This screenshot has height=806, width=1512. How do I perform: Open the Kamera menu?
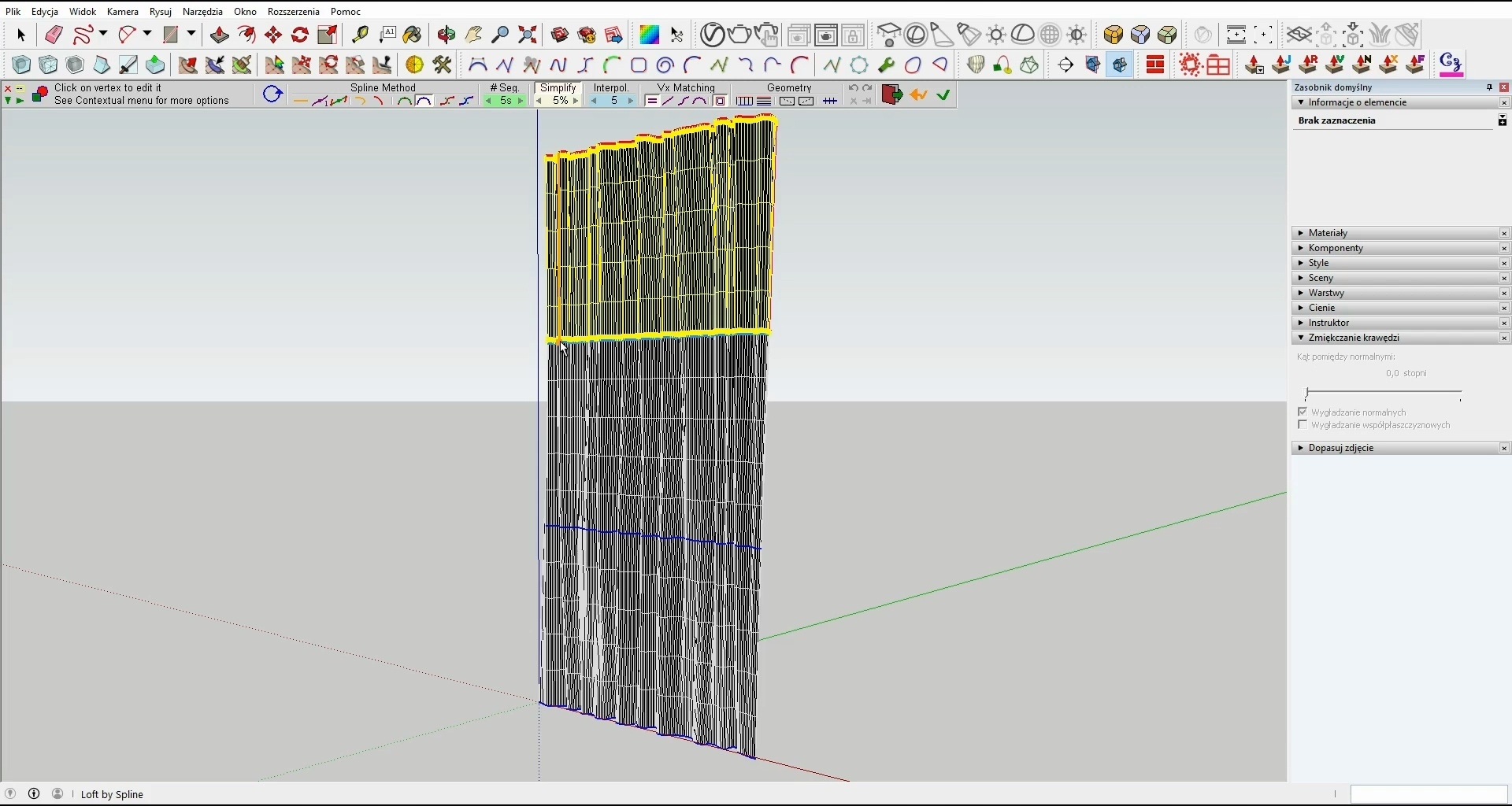coord(122,12)
